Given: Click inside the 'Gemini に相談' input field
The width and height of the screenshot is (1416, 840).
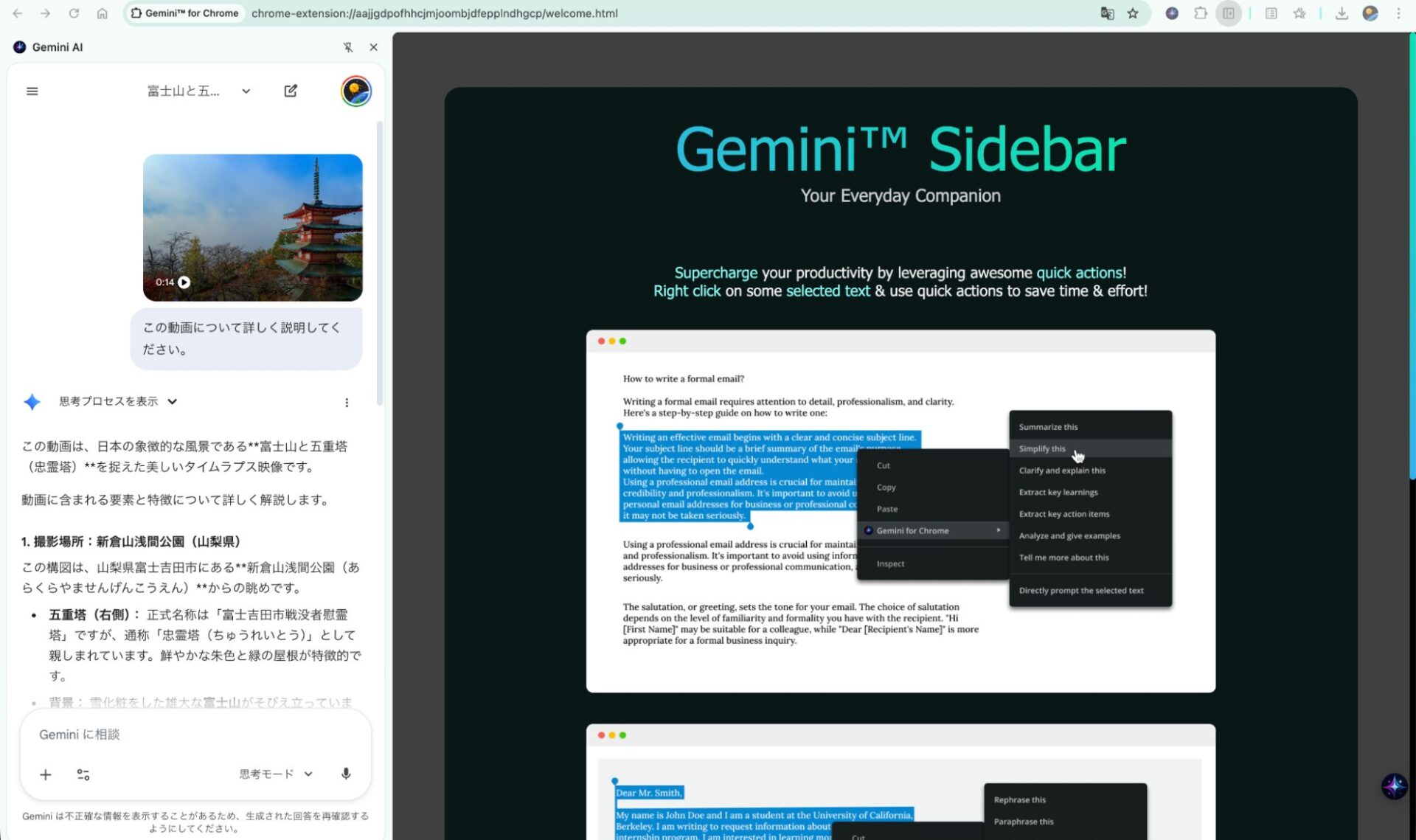Looking at the screenshot, I should [147, 735].
